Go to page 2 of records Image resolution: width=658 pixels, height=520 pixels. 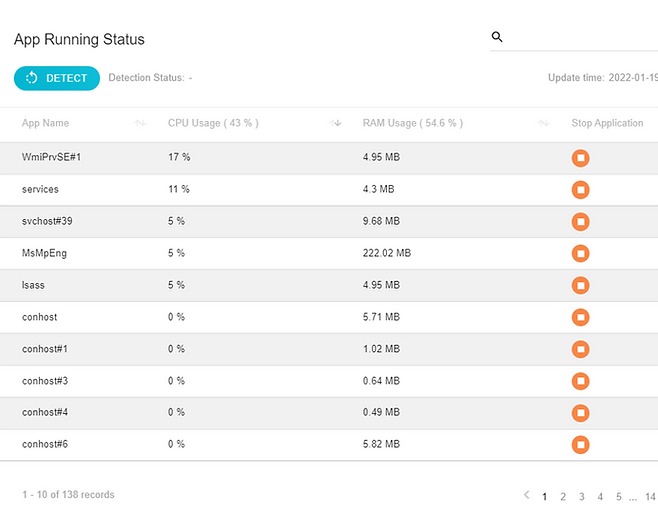click(x=563, y=497)
